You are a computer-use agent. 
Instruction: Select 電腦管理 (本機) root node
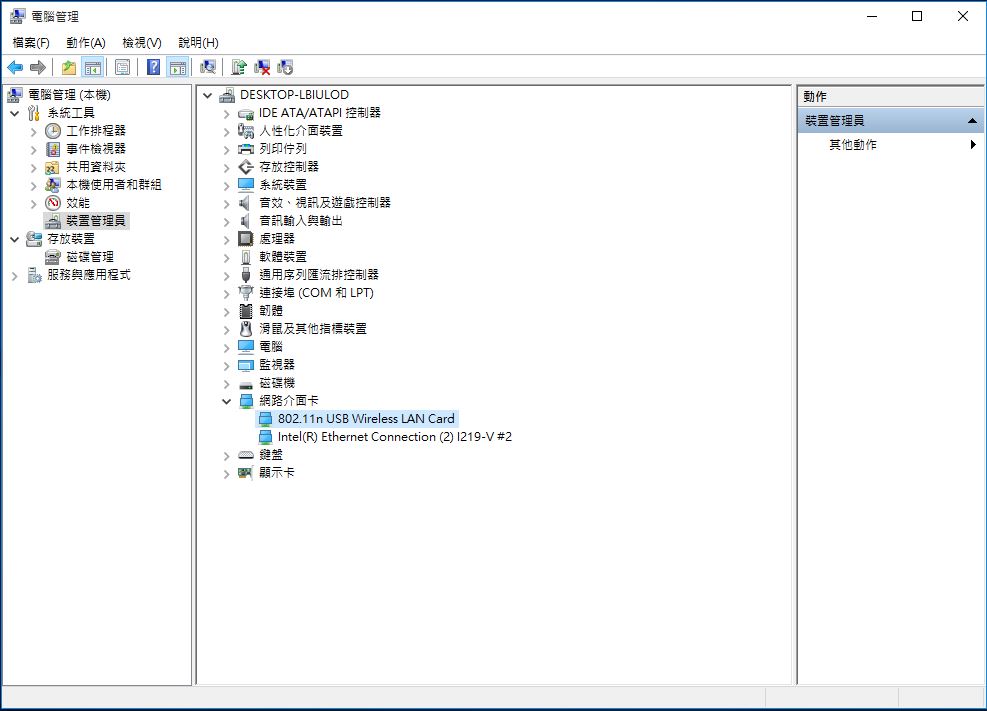coord(69,95)
